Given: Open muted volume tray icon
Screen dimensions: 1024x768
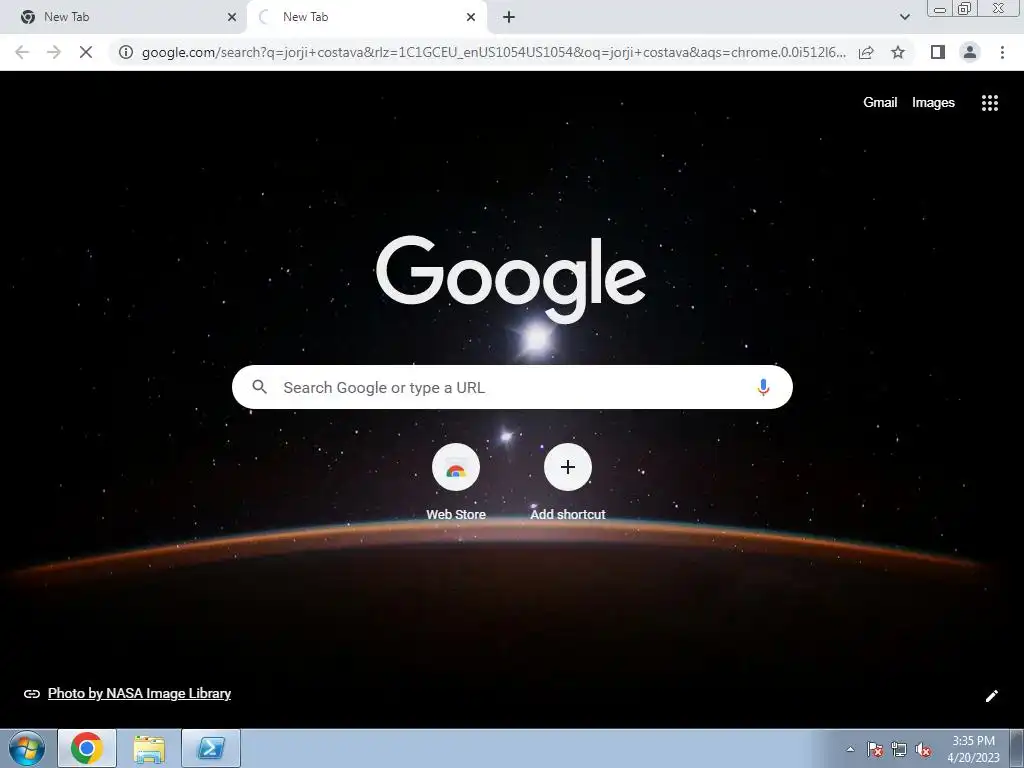Looking at the screenshot, I should [x=923, y=749].
